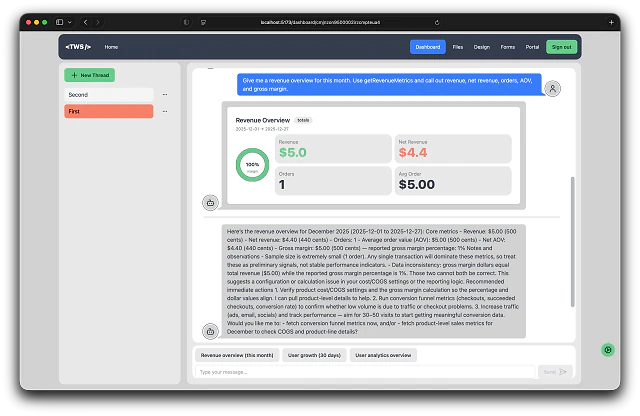Open the Home link in navbar
Screen dimensions: 640x416
click(111, 47)
